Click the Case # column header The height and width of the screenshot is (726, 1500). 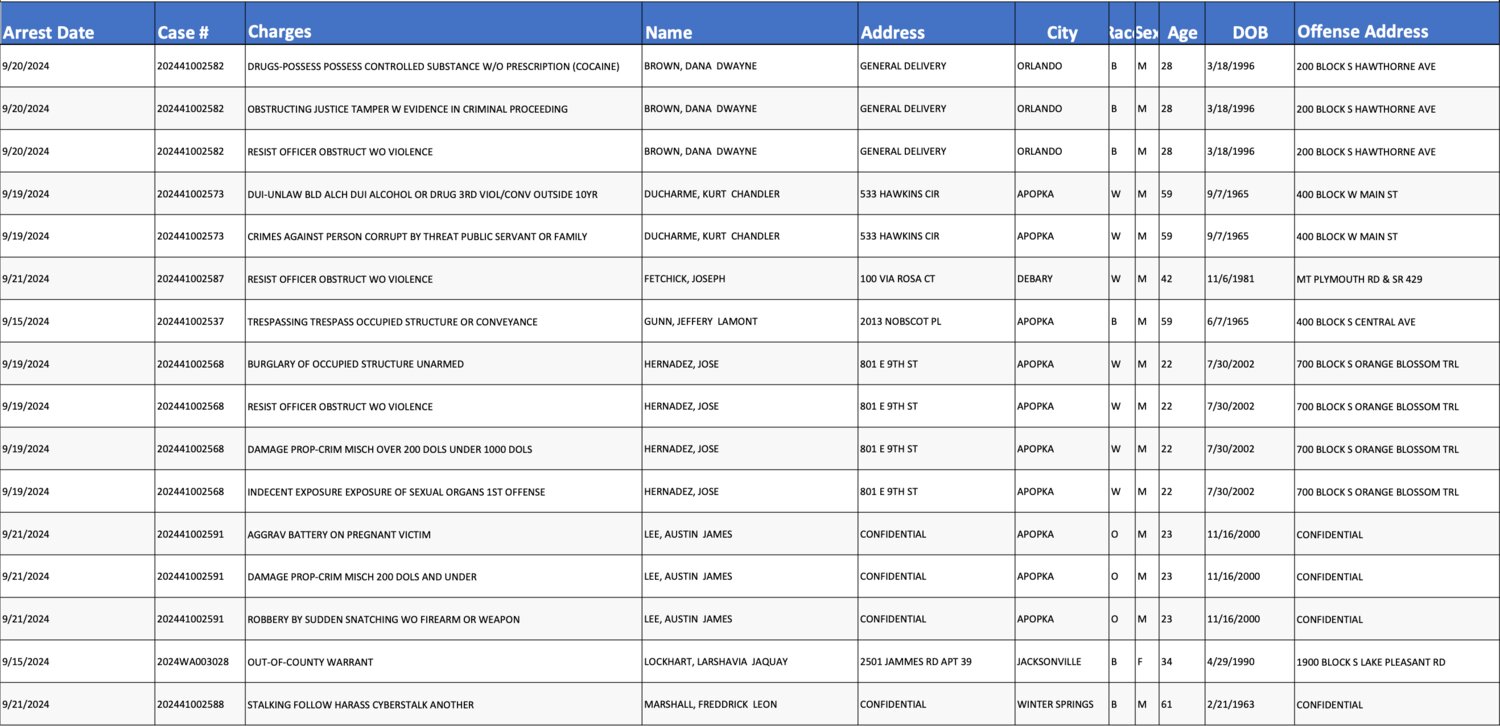click(x=200, y=23)
